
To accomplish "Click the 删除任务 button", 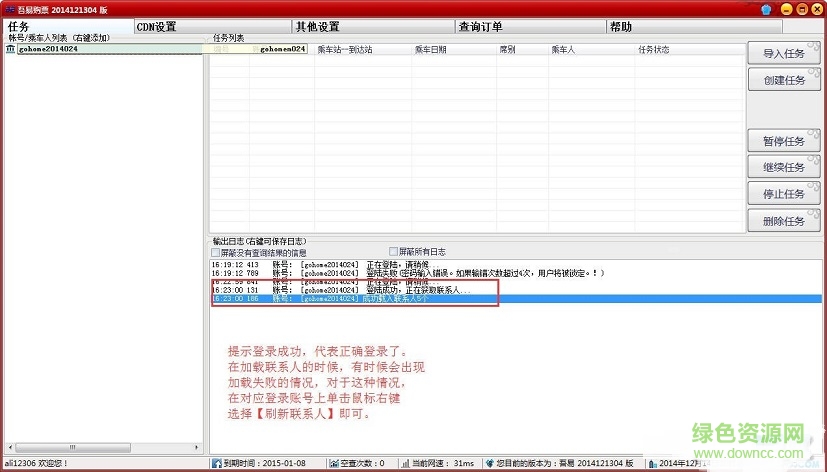I will coord(784,221).
